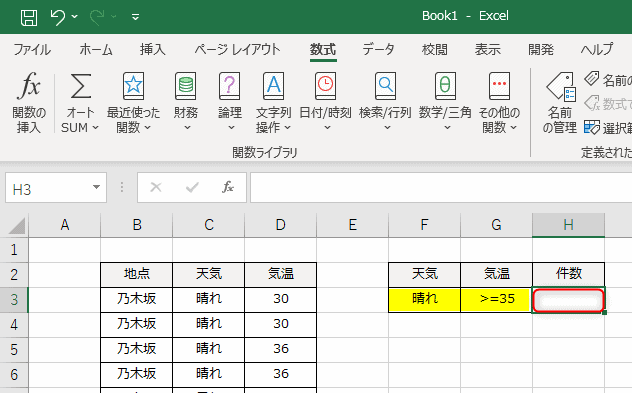This screenshot has height=393, width=632.
Task: Select column D header
Action: [281, 225]
